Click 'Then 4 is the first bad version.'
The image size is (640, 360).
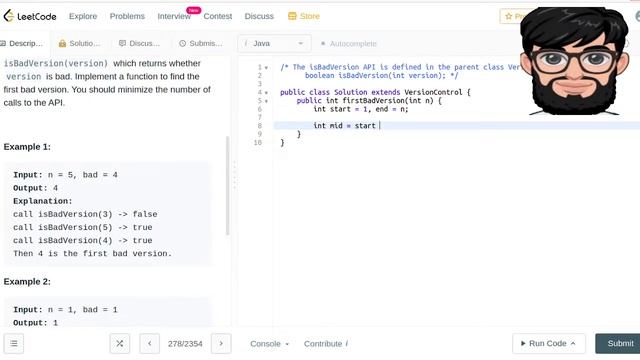(92, 253)
